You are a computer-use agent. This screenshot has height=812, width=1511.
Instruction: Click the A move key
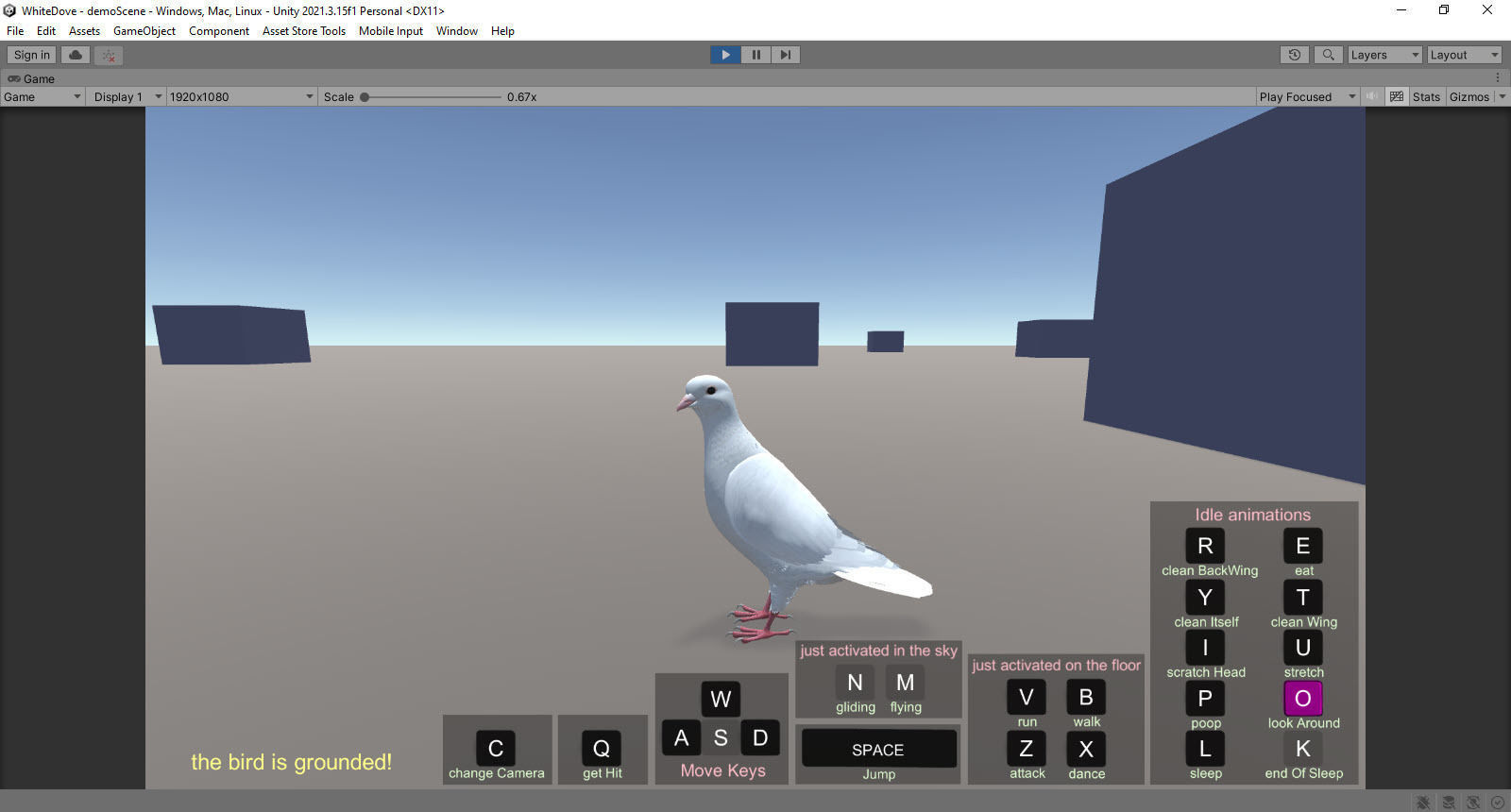(x=681, y=737)
